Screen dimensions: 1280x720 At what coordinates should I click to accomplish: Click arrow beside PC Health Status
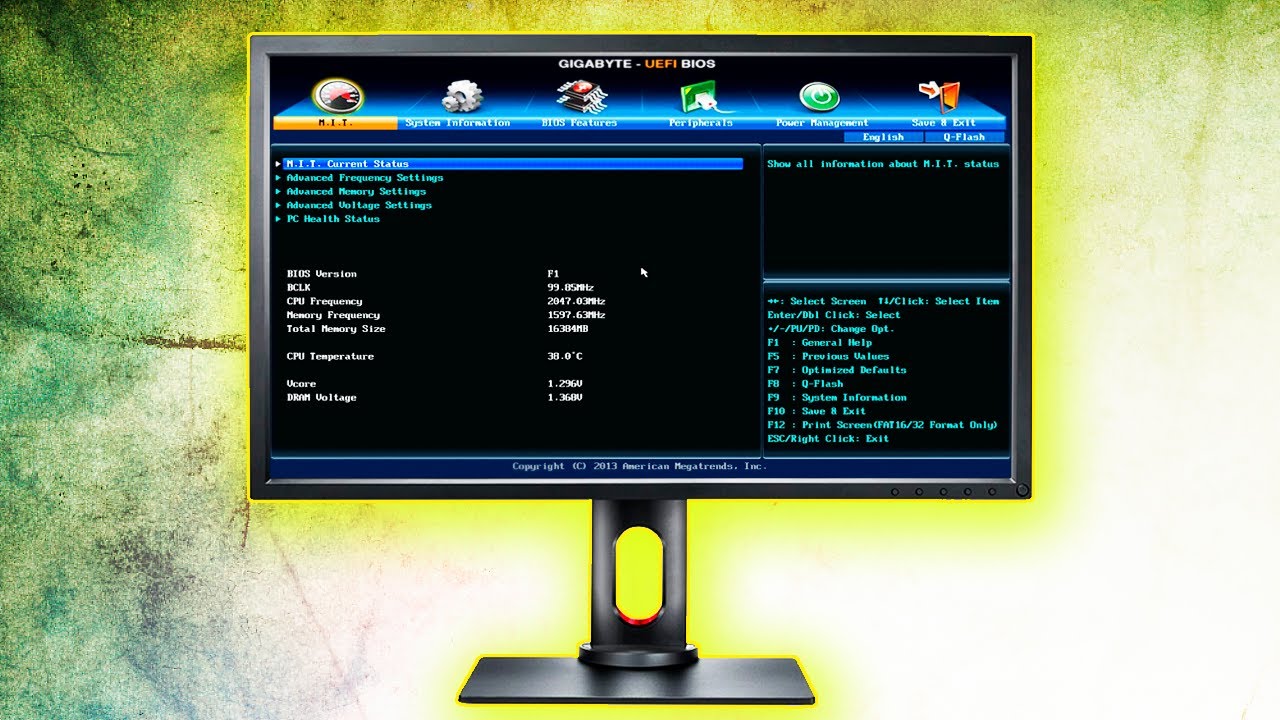click(279, 219)
